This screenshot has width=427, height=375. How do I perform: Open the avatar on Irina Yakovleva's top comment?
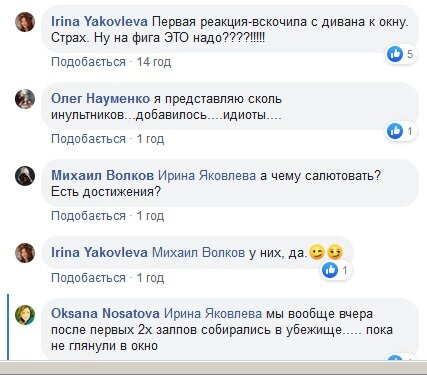click(x=25, y=22)
